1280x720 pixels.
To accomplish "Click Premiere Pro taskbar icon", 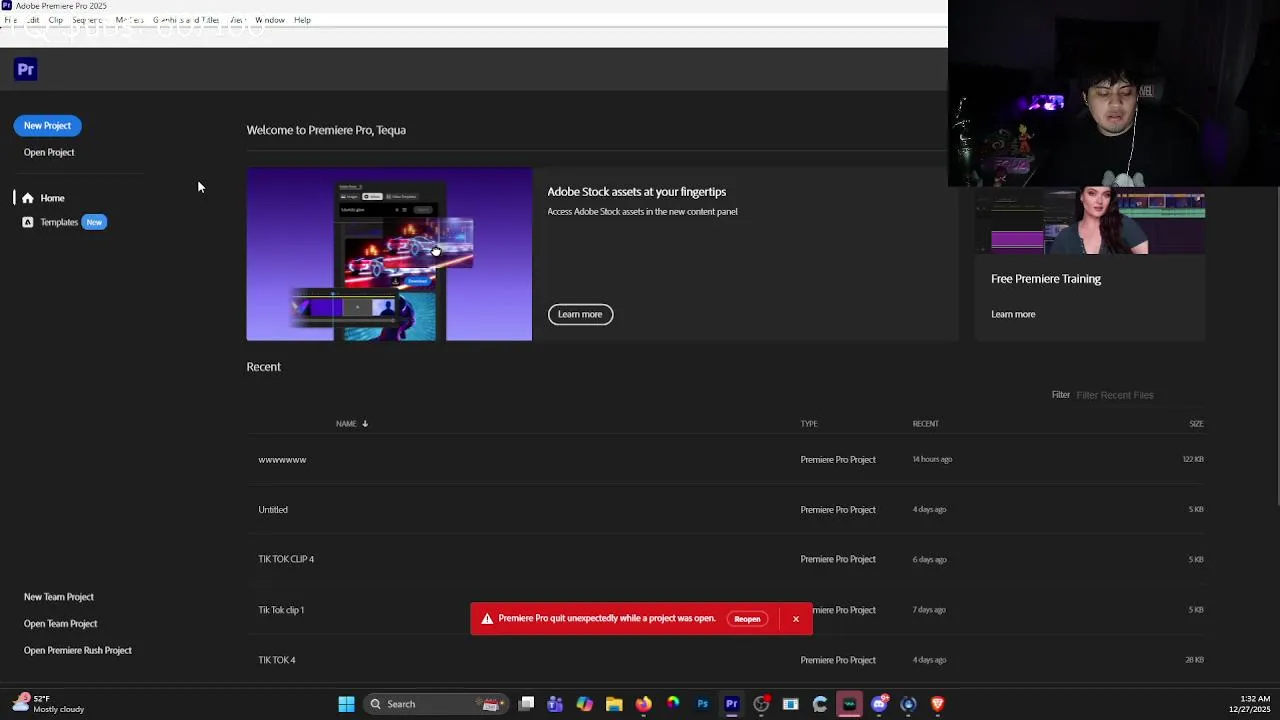I will (732, 704).
